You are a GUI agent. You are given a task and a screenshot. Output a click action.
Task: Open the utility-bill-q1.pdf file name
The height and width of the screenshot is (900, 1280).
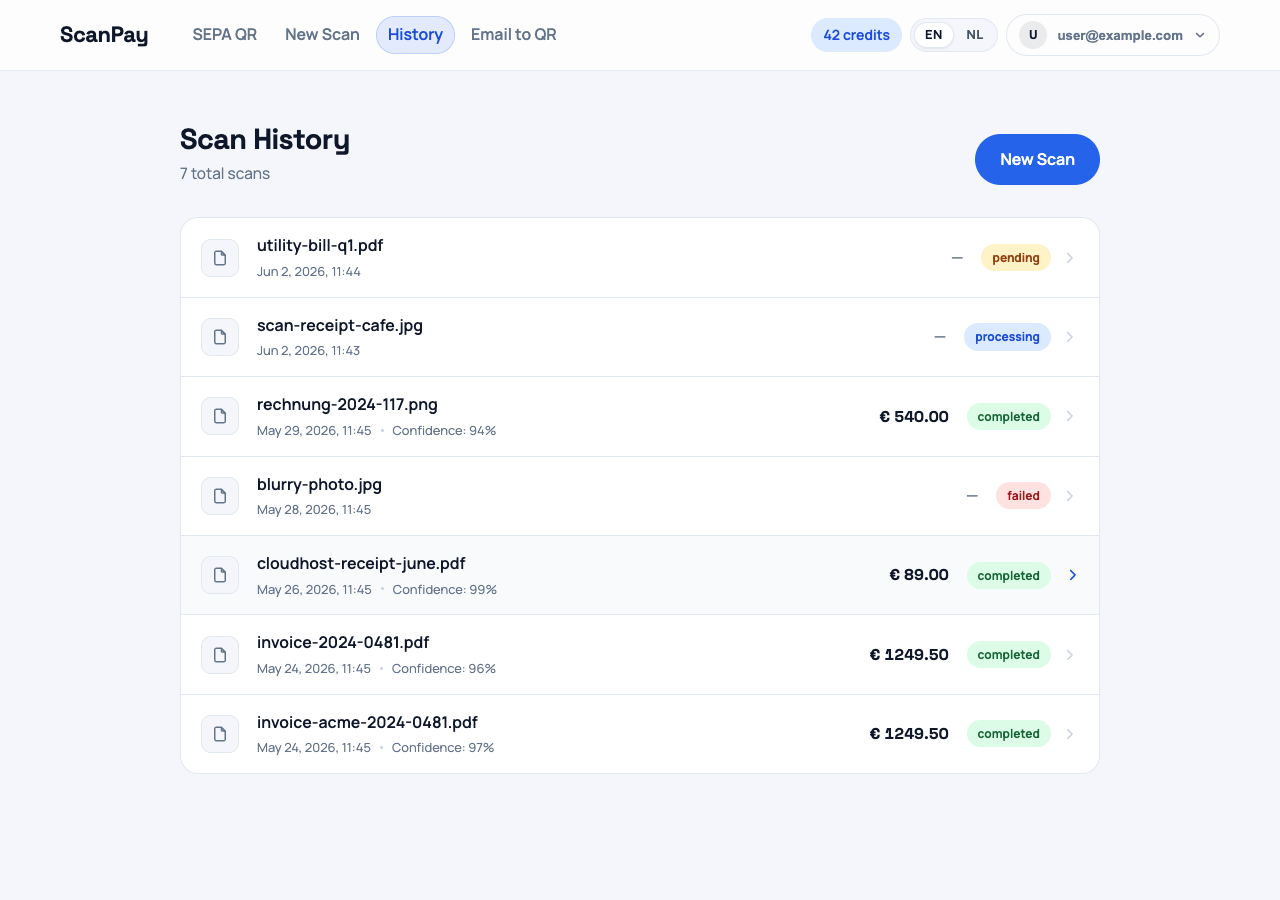320,246
